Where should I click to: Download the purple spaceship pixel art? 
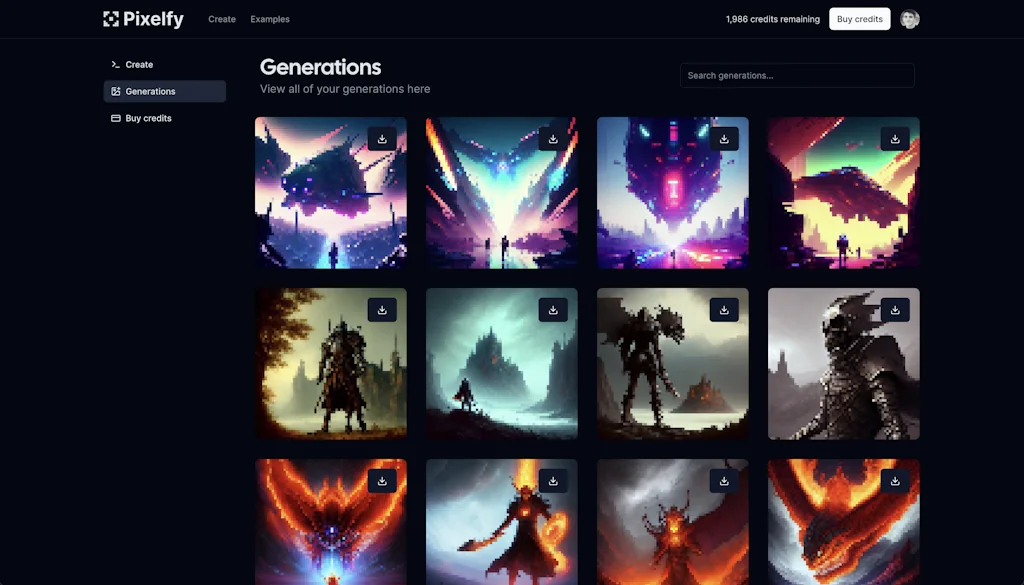(382, 139)
